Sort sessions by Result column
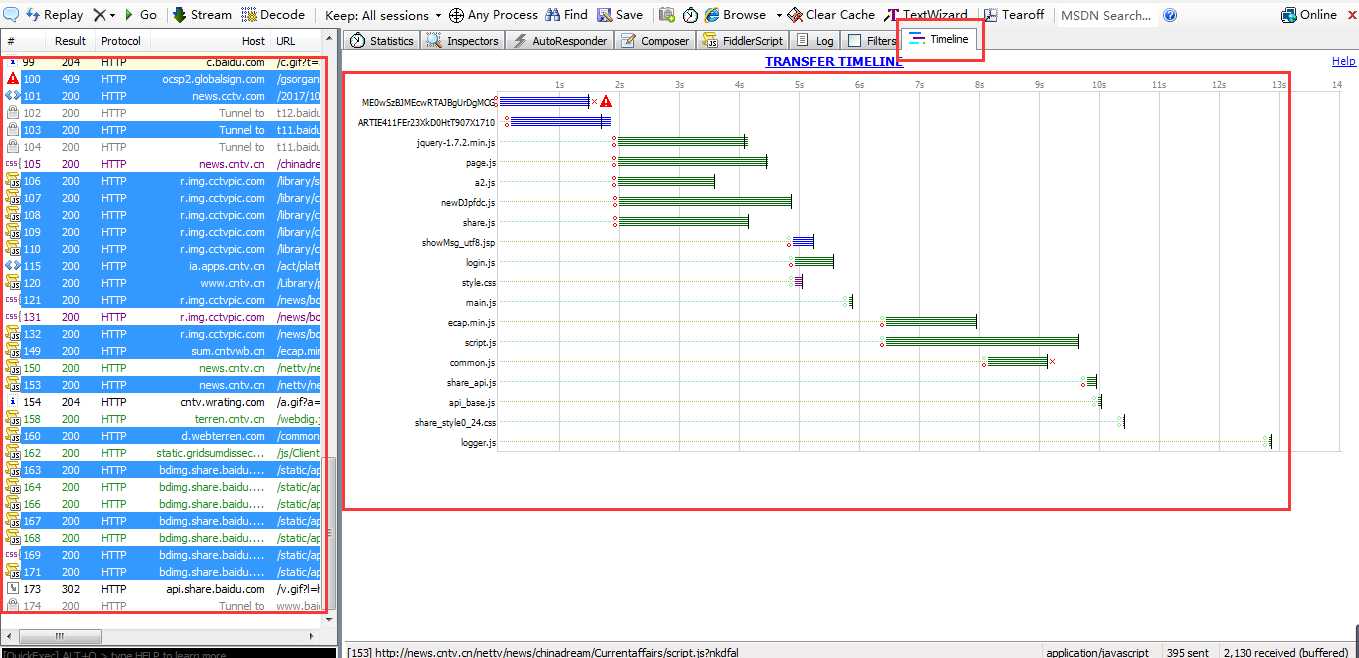 [70, 41]
